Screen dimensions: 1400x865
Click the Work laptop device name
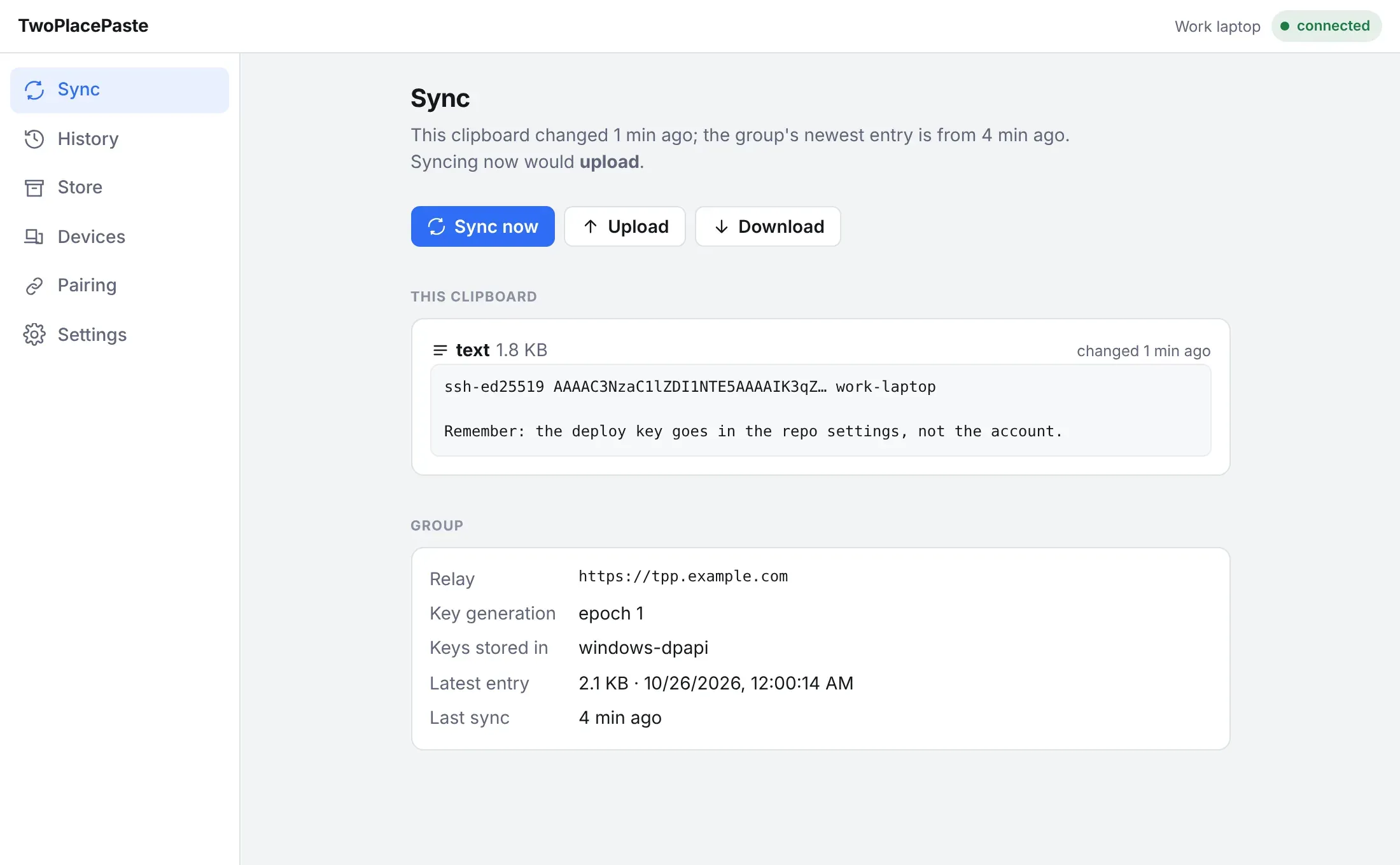click(x=1217, y=26)
